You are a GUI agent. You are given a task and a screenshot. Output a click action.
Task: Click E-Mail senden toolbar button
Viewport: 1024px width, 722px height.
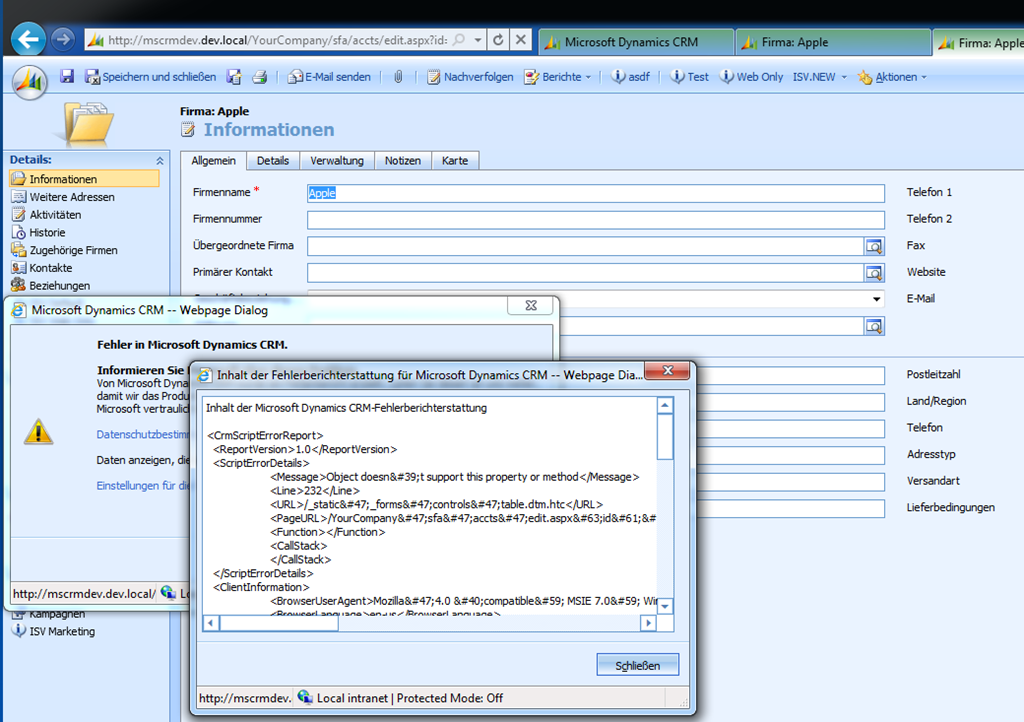[329, 77]
